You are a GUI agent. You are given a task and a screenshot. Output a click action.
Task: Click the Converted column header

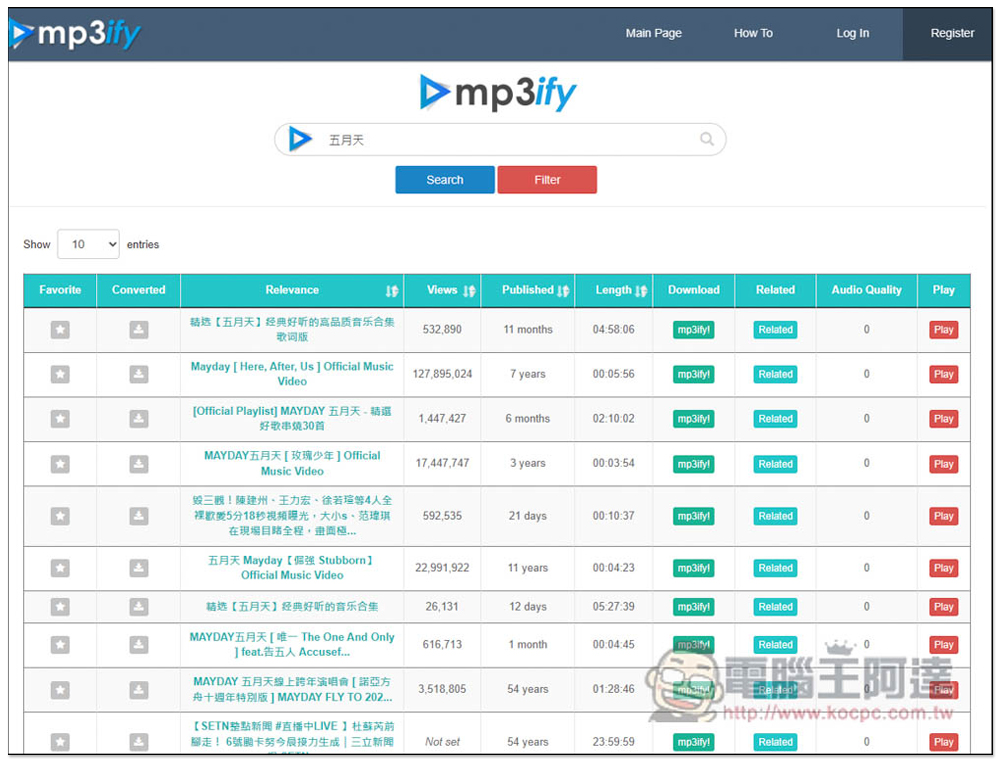pyautogui.click(x=138, y=290)
